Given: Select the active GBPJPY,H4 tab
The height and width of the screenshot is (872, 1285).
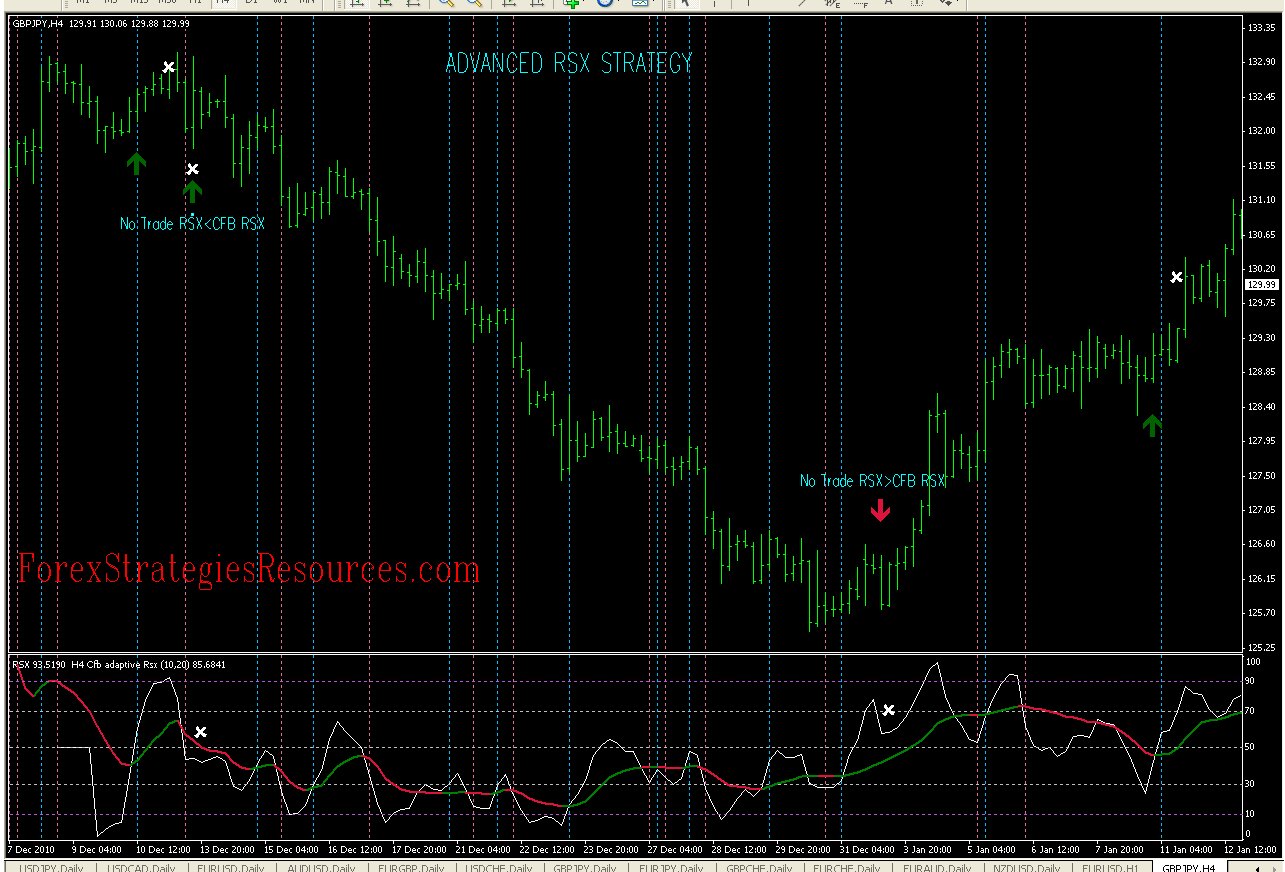Looking at the screenshot, I should click(x=1190, y=867).
